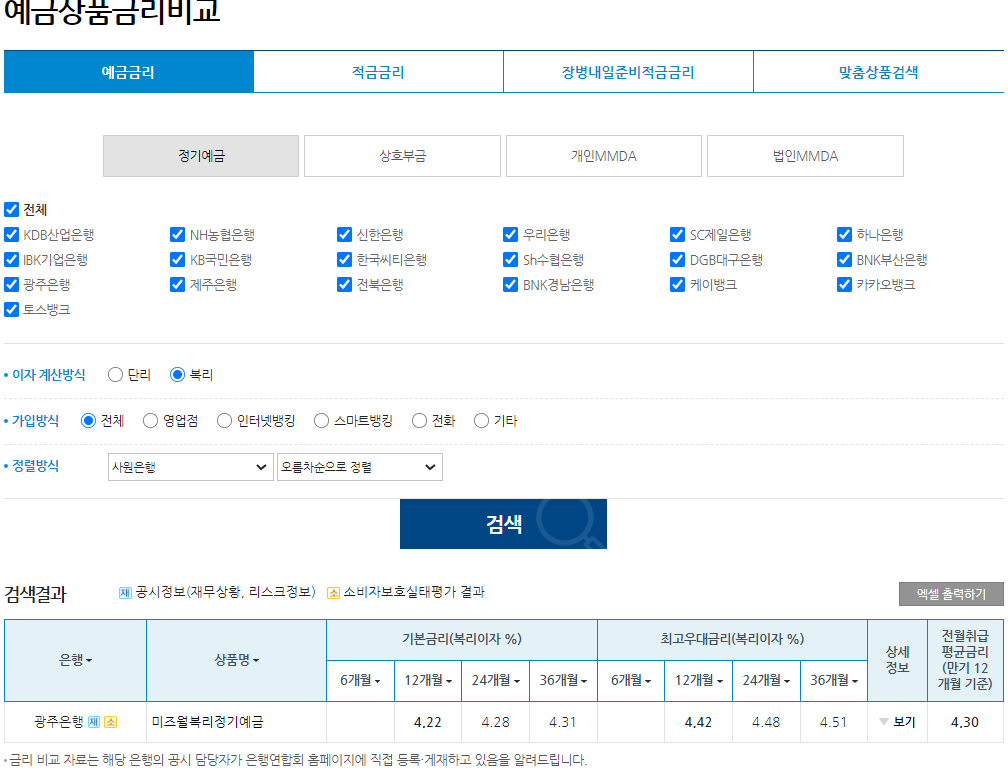Screen dimensions: 1008x781
Task: Go to the 맞춤상품검색 tab
Action: tap(878, 72)
